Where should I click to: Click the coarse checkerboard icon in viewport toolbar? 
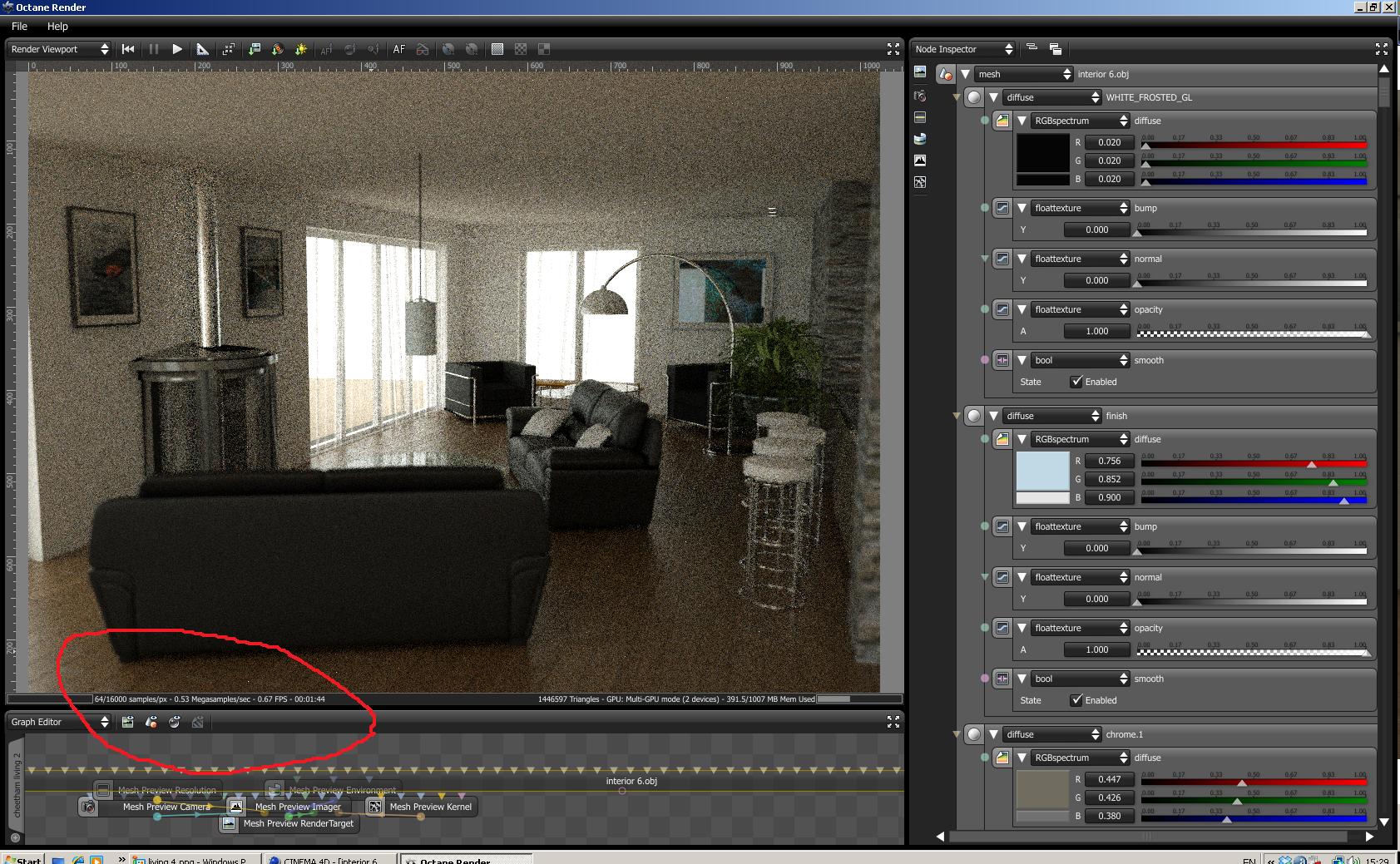coord(521,49)
